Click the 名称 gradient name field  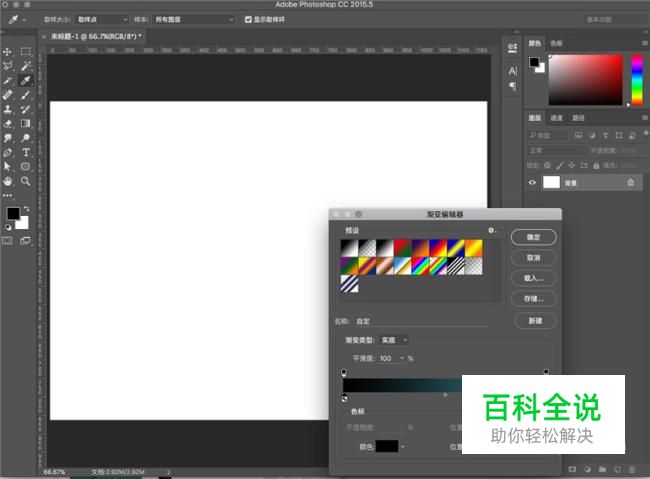[x=420, y=321]
